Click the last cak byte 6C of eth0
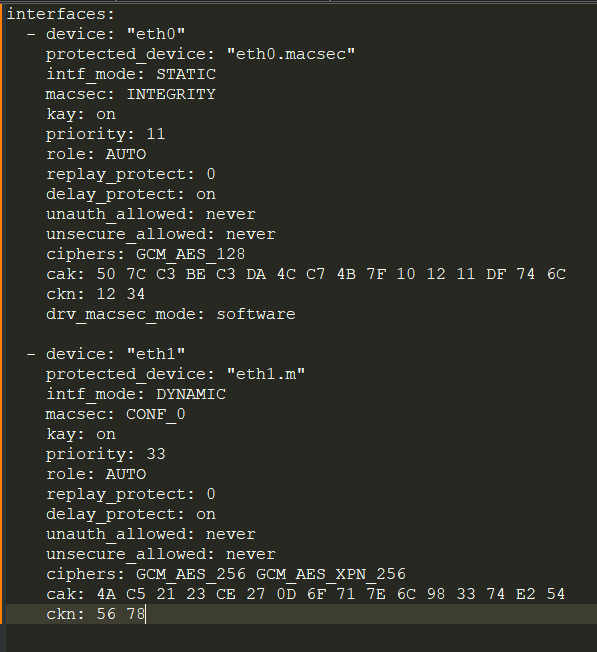The height and width of the screenshot is (652, 597). [556, 274]
